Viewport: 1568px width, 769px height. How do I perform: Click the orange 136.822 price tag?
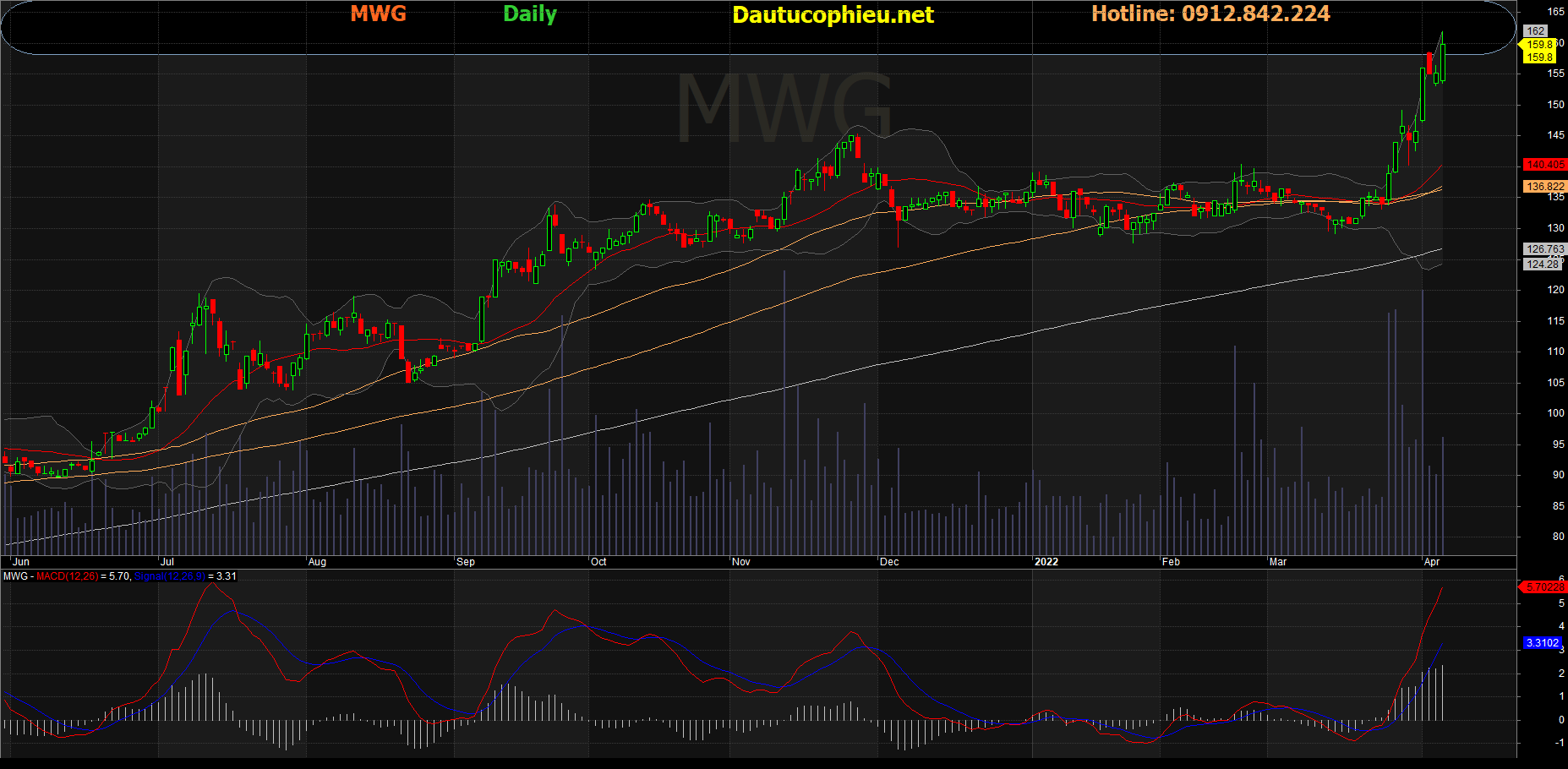1544,187
